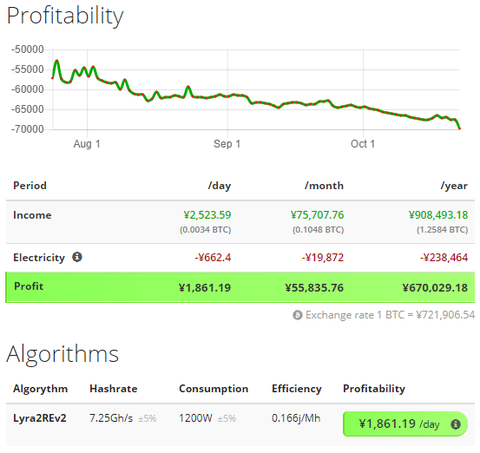Click the Hashrate column header
This screenshot has height=453, width=480.
(x=113, y=389)
